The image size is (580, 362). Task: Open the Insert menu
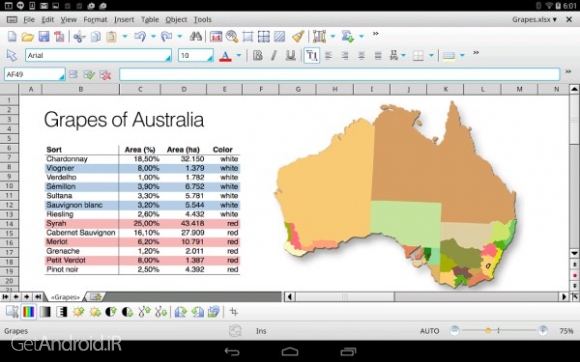point(124,20)
